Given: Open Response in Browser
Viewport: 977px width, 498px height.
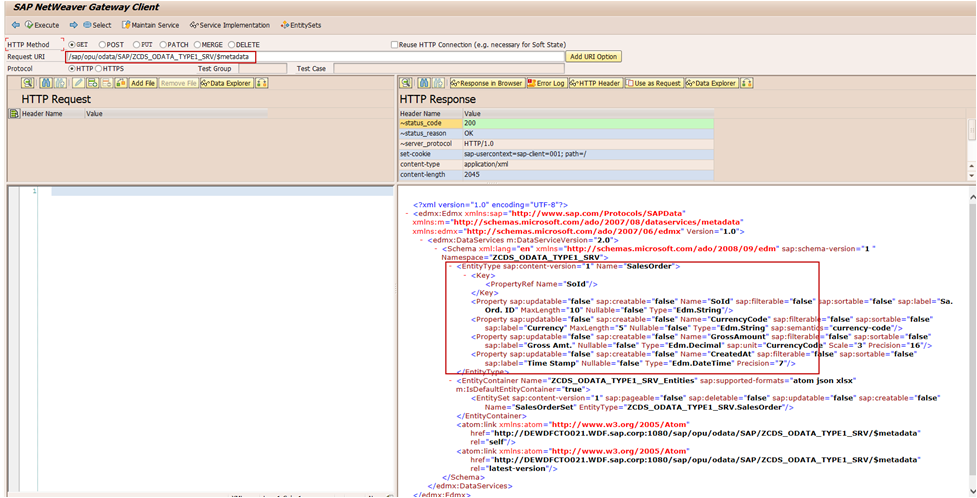Looking at the screenshot, I should [487, 83].
